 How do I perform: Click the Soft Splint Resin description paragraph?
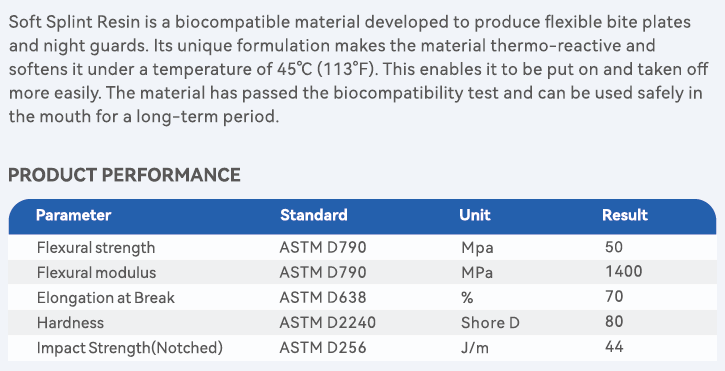pyautogui.click(x=358, y=69)
